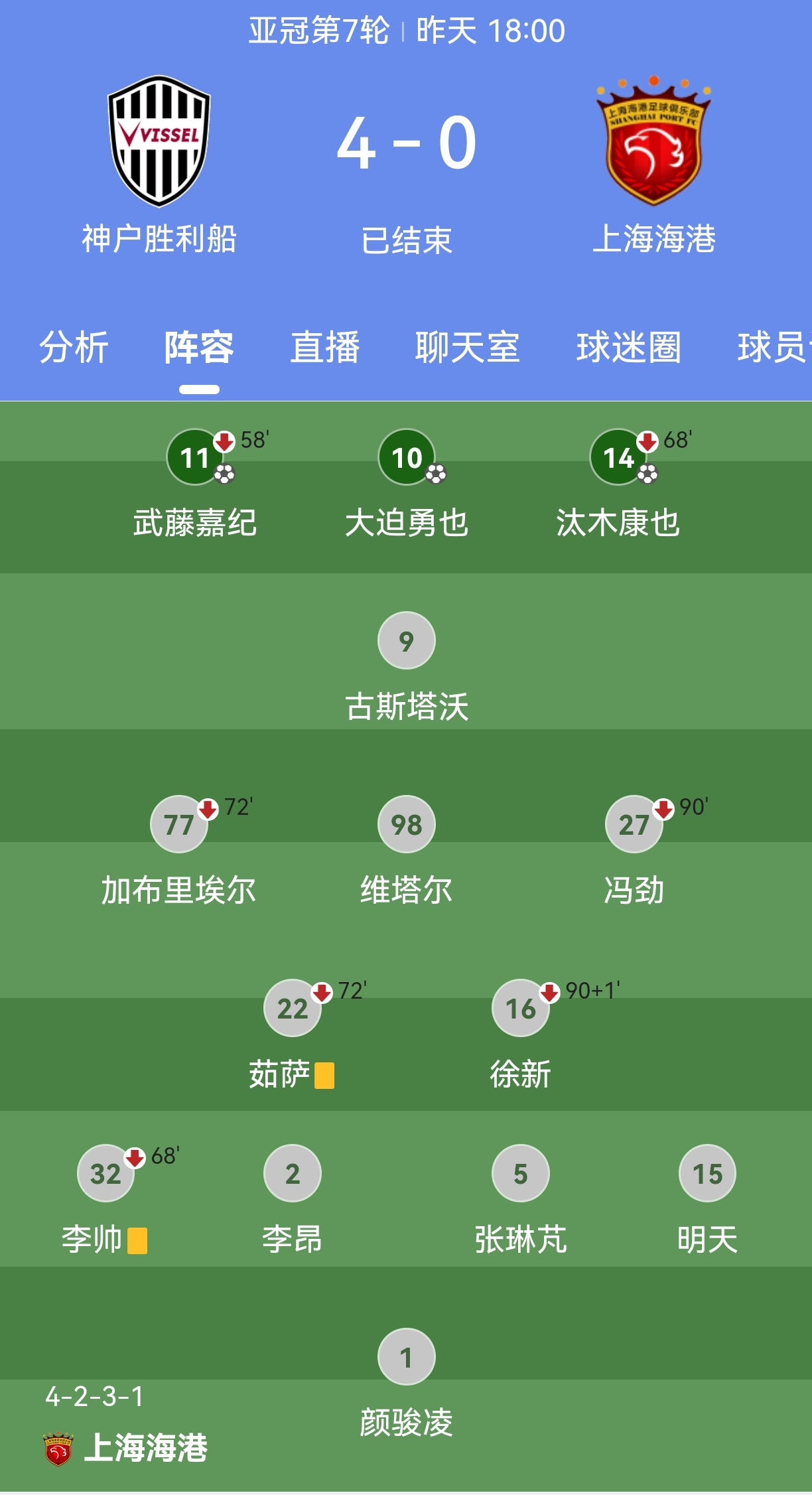Select player number 11 武藤嘉纪
Screen dimensions: 812x1495
[195, 457]
